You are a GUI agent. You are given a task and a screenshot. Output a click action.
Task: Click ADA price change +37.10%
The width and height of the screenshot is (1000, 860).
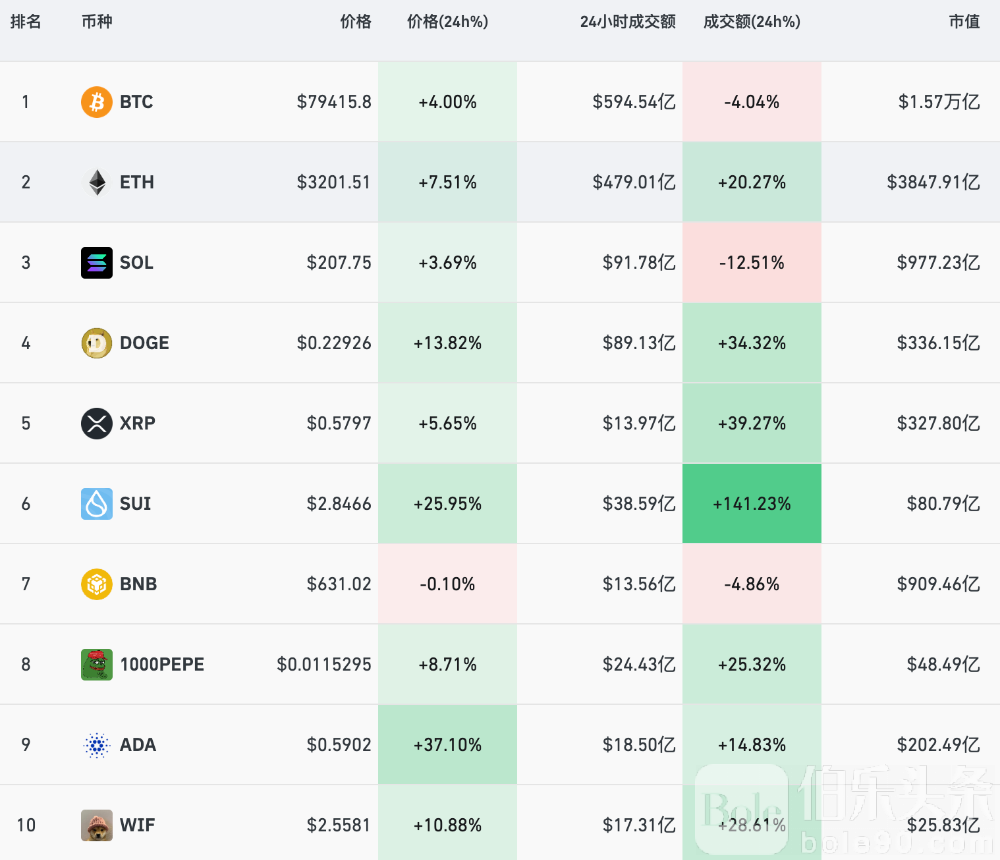coord(448,745)
